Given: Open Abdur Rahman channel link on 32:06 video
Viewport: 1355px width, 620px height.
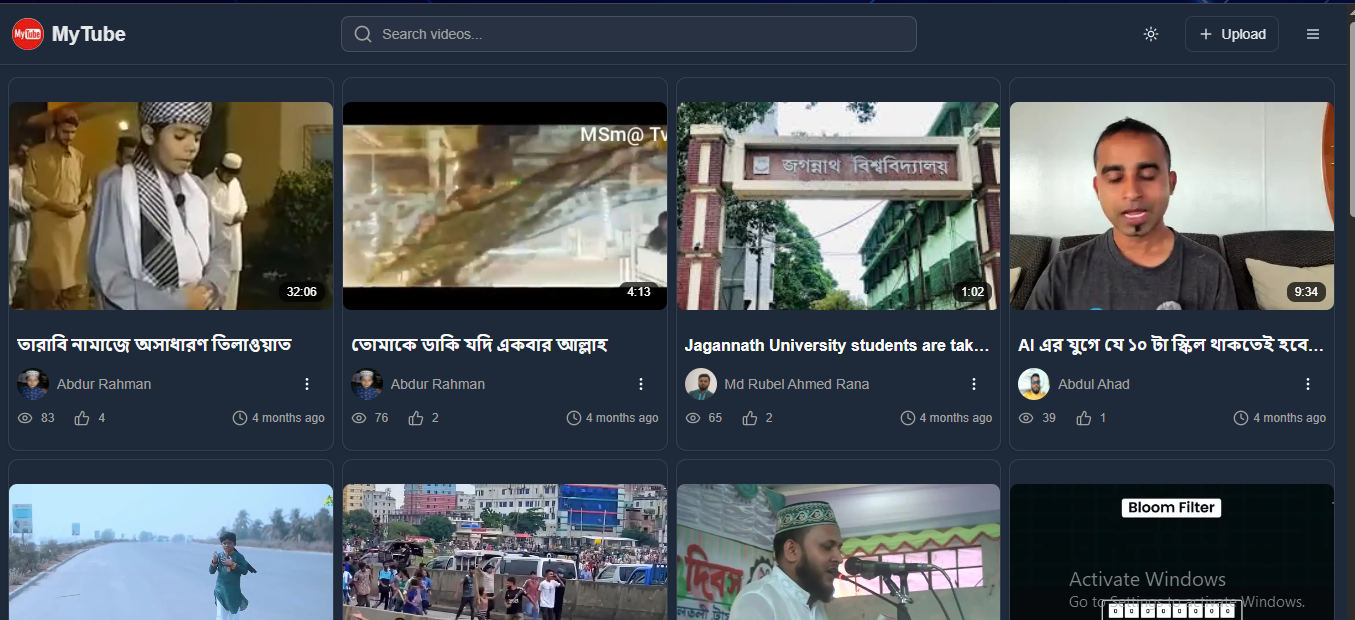Looking at the screenshot, I should (x=104, y=384).
